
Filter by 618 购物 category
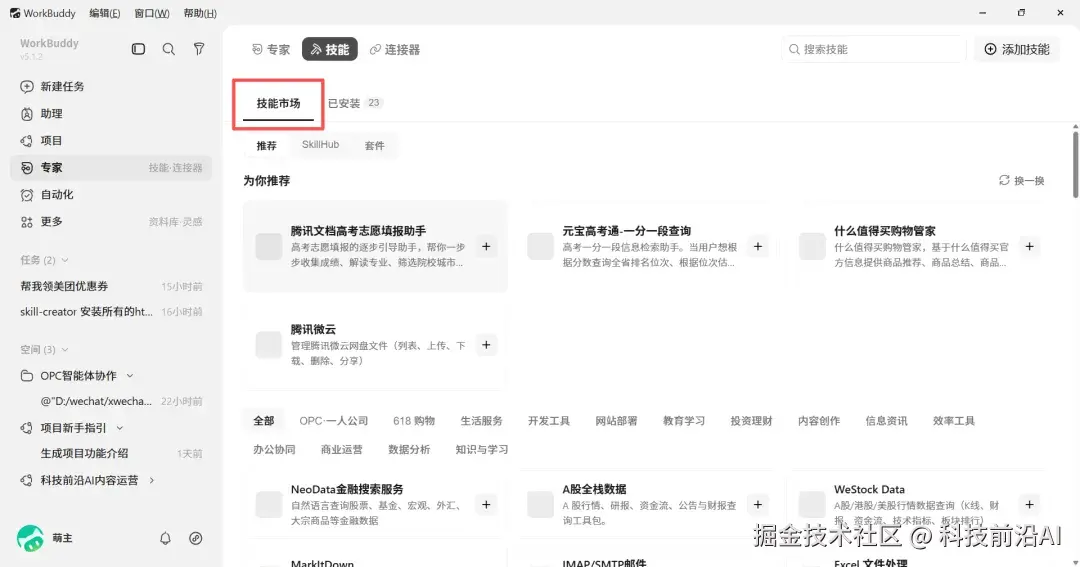click(x=414, y=421)
